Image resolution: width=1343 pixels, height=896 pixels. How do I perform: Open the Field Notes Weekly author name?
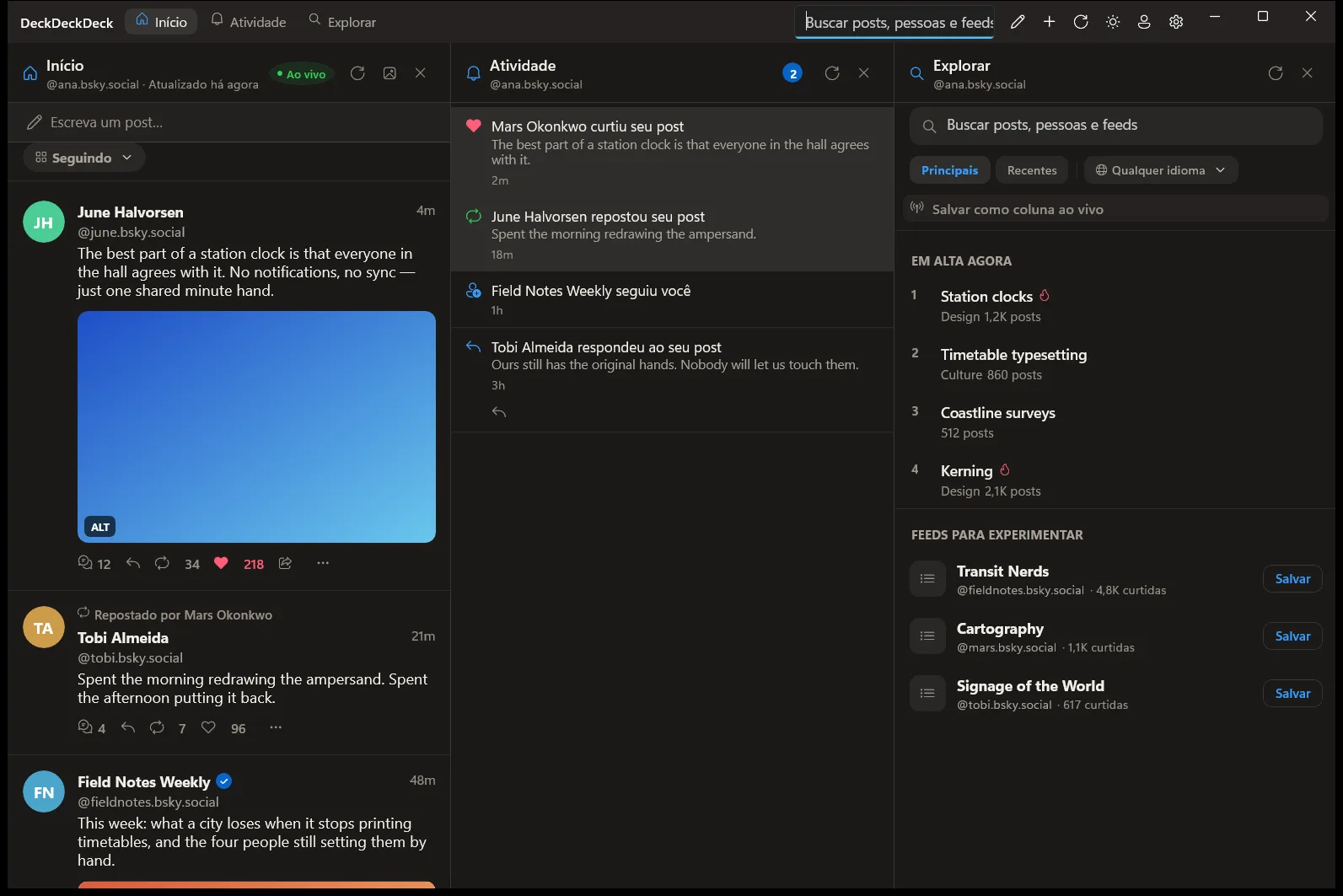pos(144,782)
